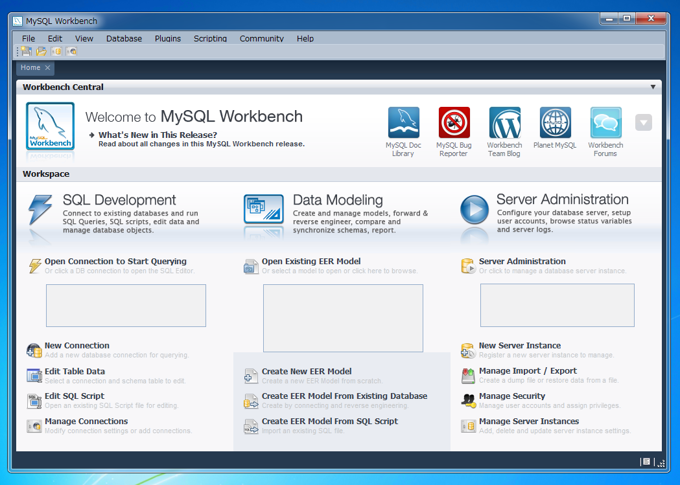Viewport: 680px width, 485px height.
Task: Click the MySQL Workbench dolphin logo
Action: pyautogui.click(x=50, y=126)
